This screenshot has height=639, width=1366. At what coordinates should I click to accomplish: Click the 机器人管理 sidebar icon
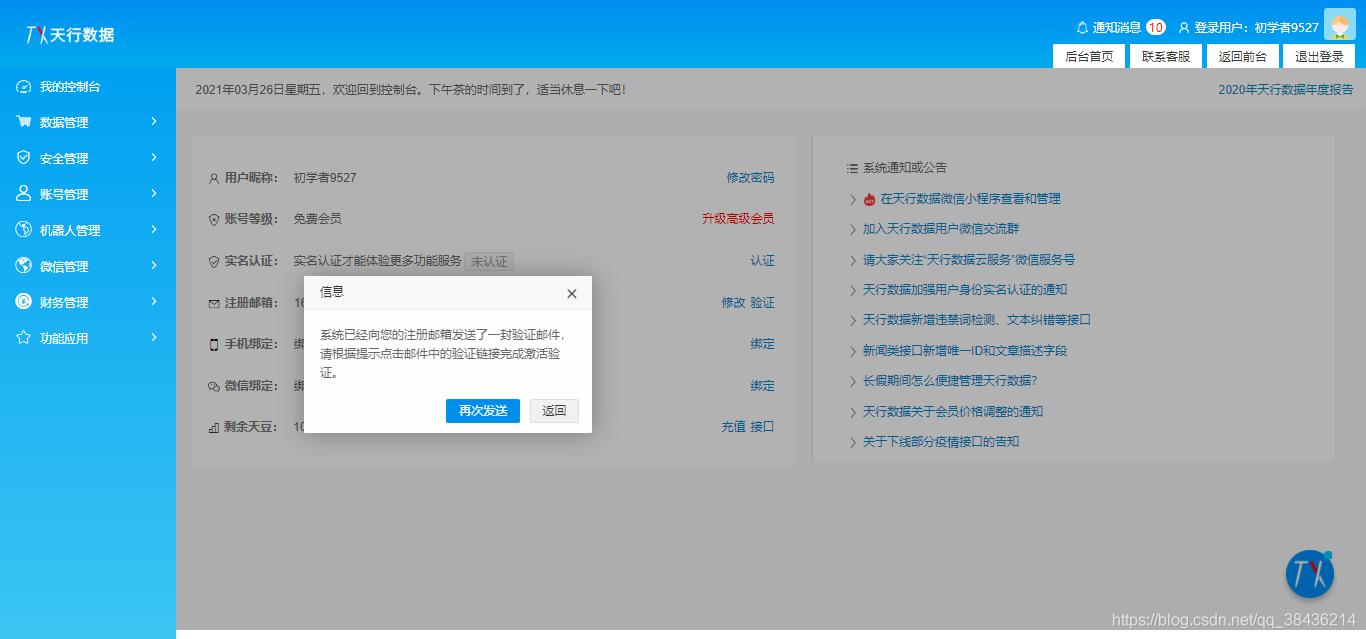coord(23,230)
